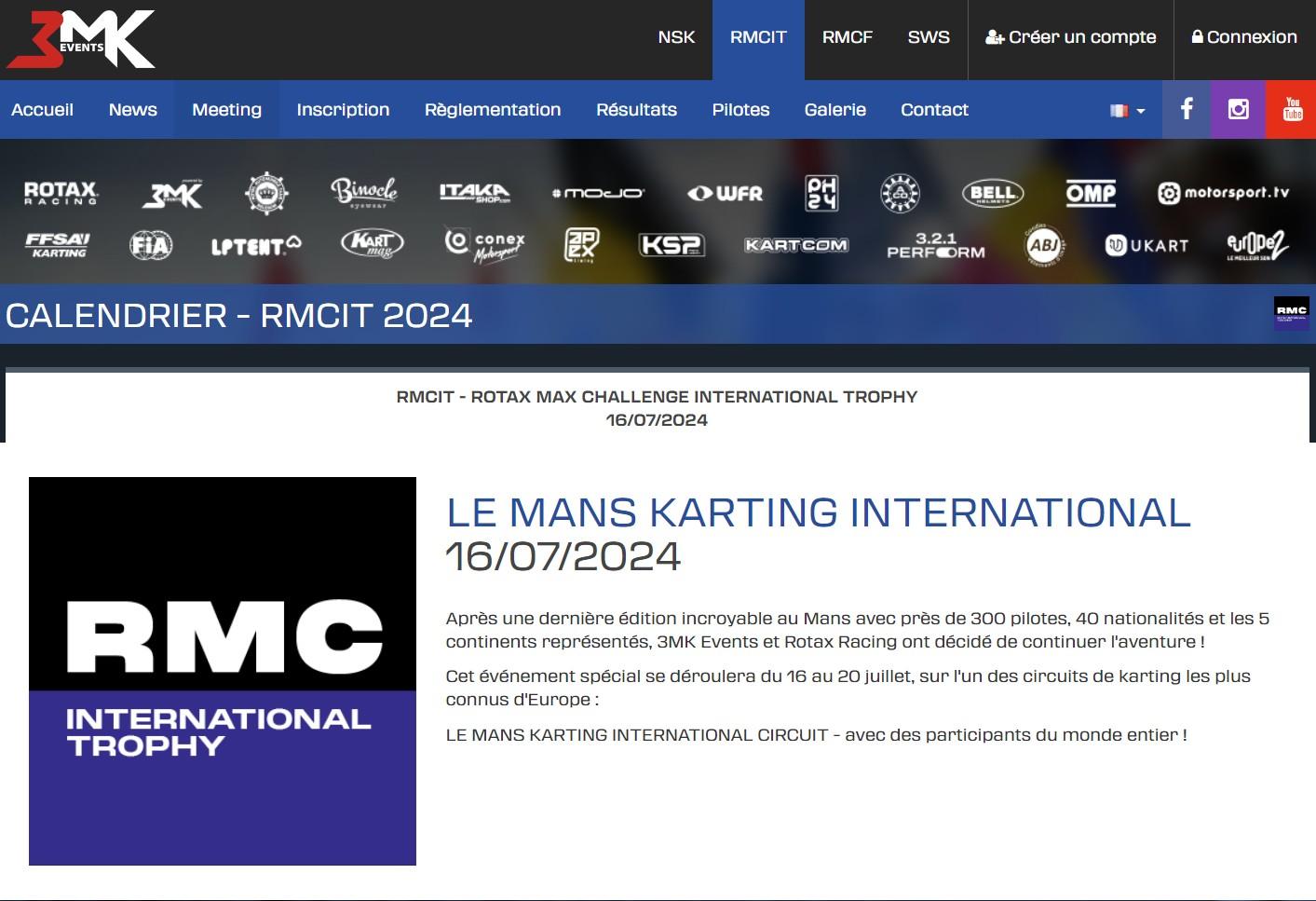Go to Accueil in the blue menu

point(42,110)
